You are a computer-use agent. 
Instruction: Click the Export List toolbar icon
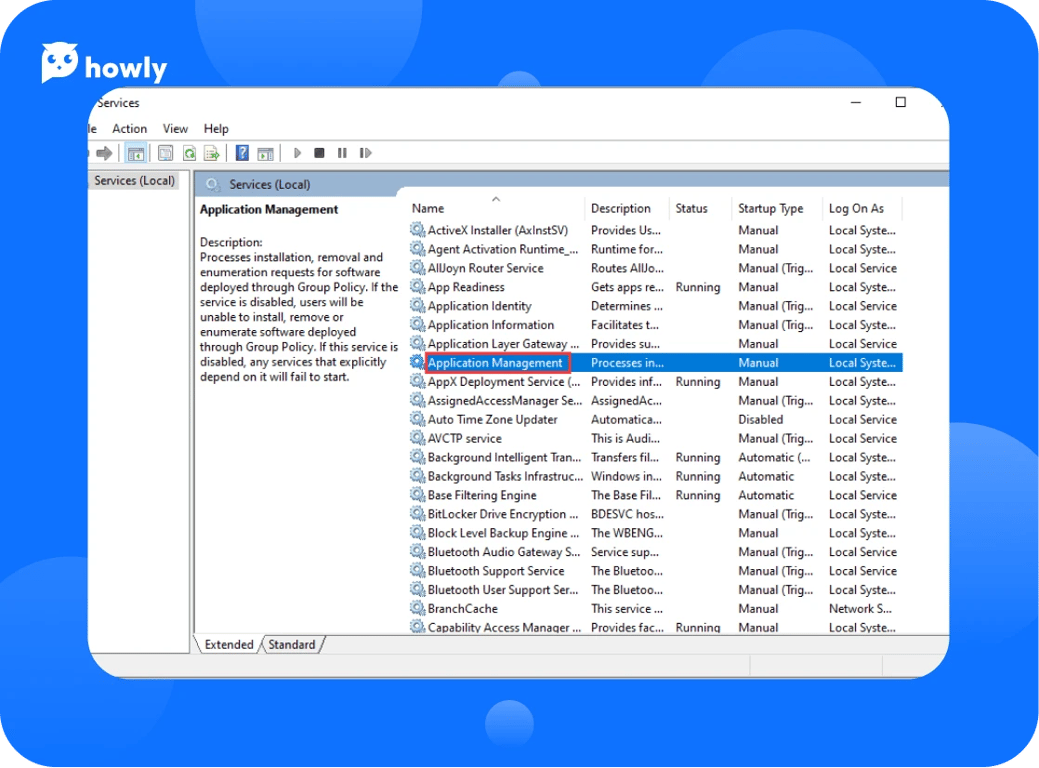[211, 153]
